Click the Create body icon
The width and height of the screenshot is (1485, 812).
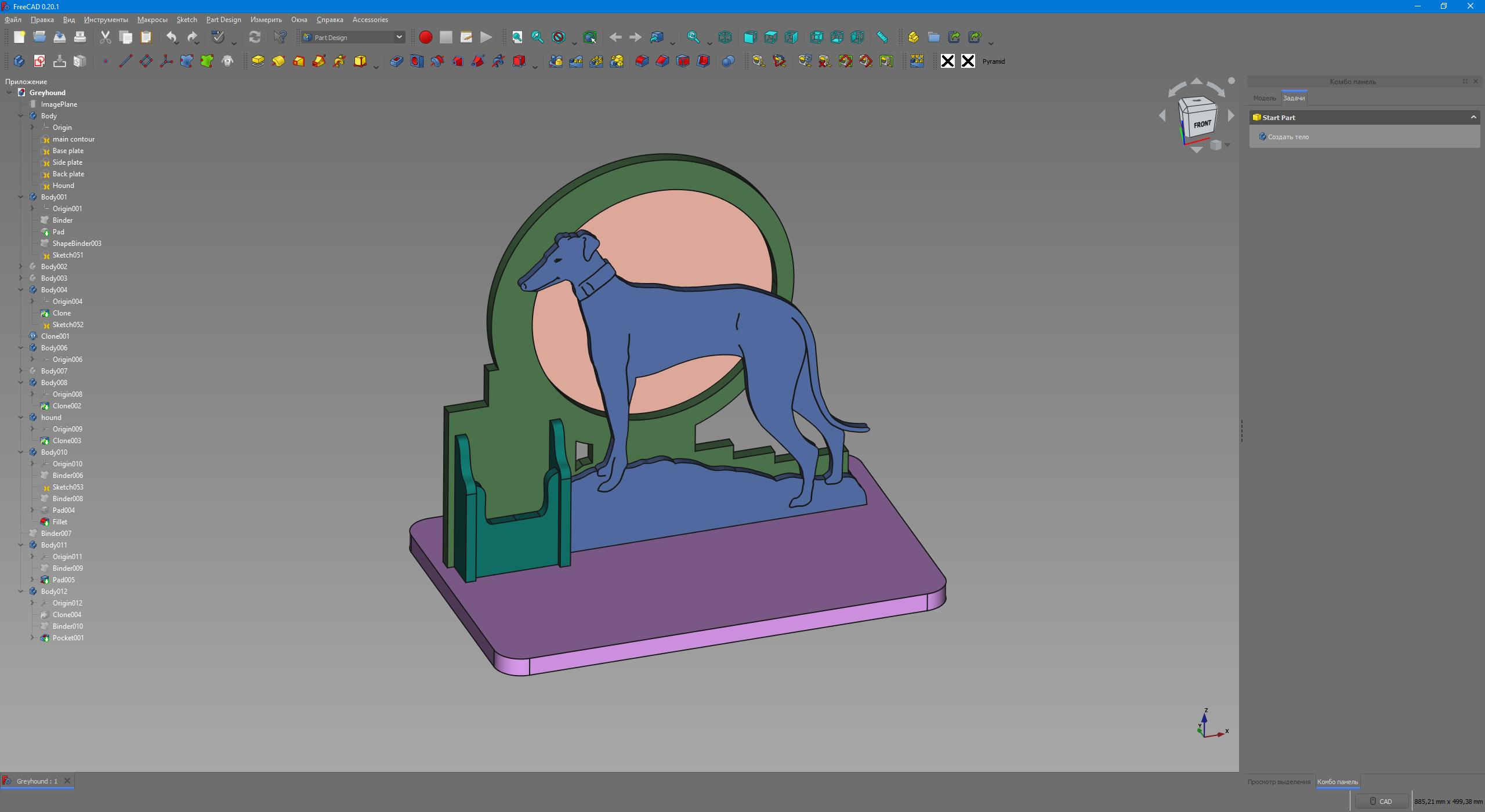pos(19,61)
